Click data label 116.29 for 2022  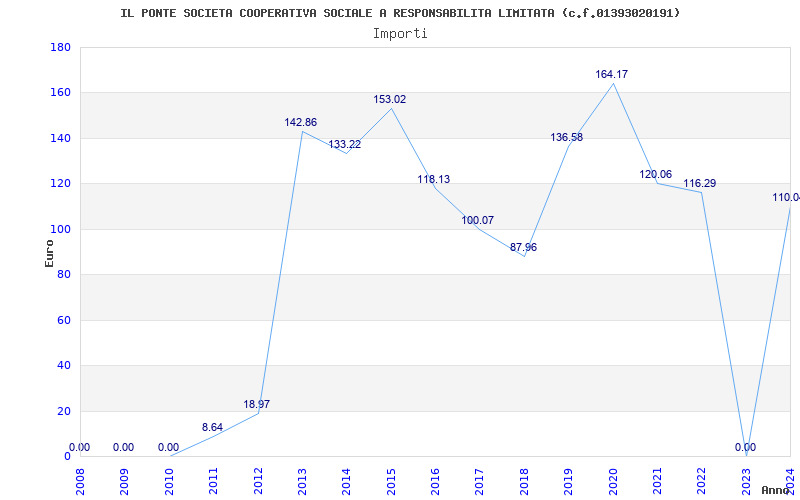coord(699,183)
